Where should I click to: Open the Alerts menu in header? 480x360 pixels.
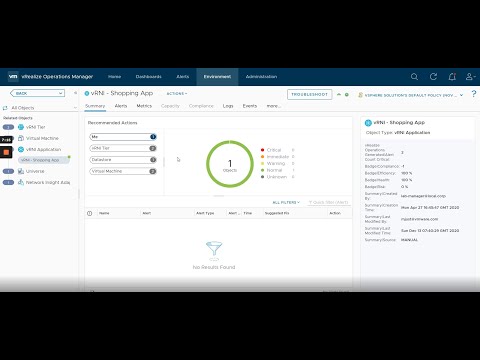(183, 77)
